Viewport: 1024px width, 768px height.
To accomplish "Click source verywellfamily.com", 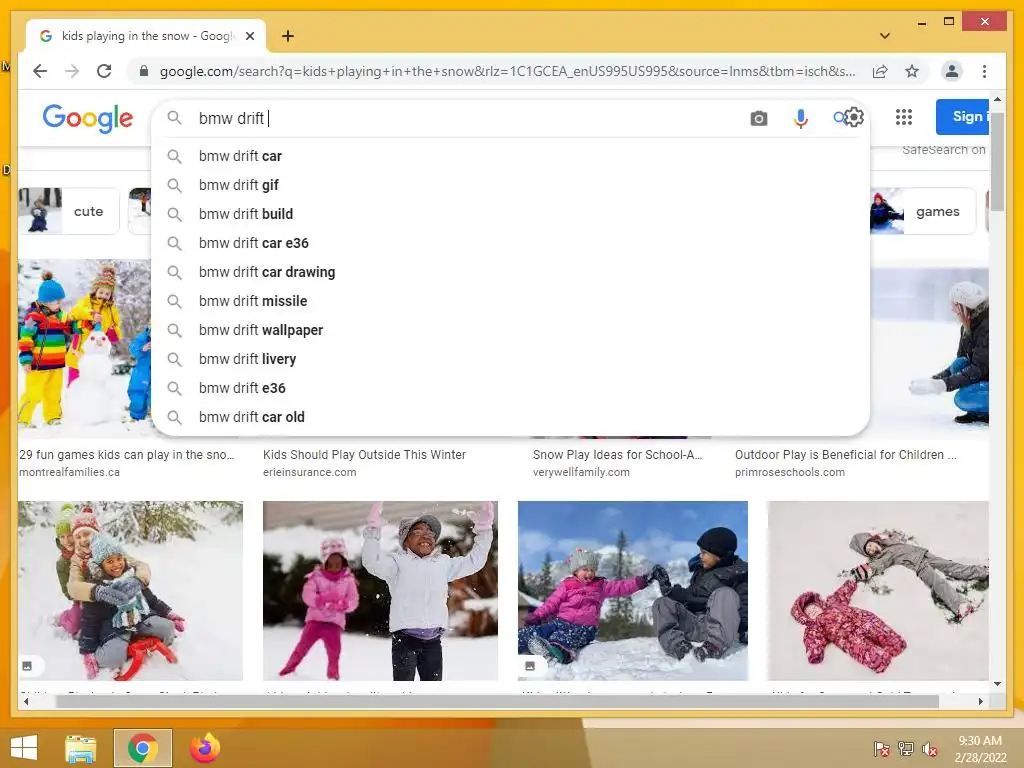I will click(581, 472).
